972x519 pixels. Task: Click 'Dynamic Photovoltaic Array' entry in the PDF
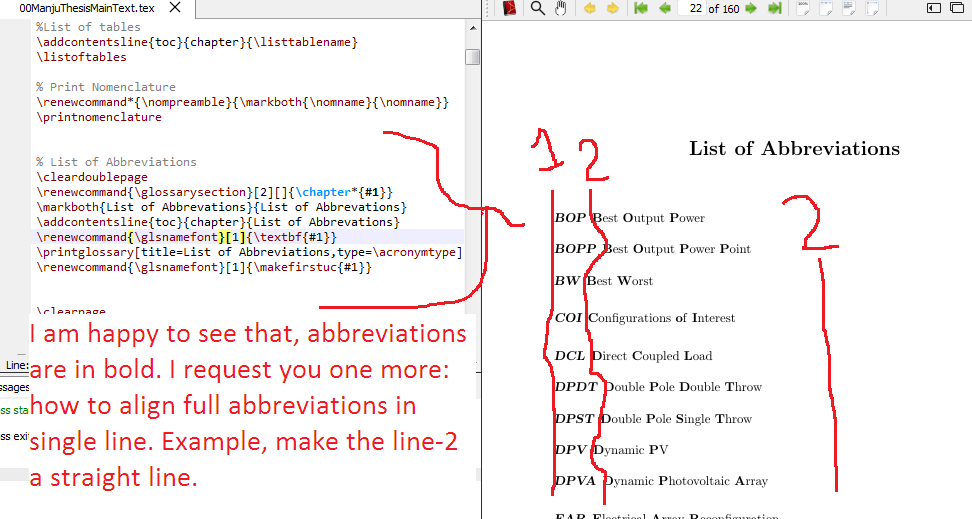pos(685,481)
